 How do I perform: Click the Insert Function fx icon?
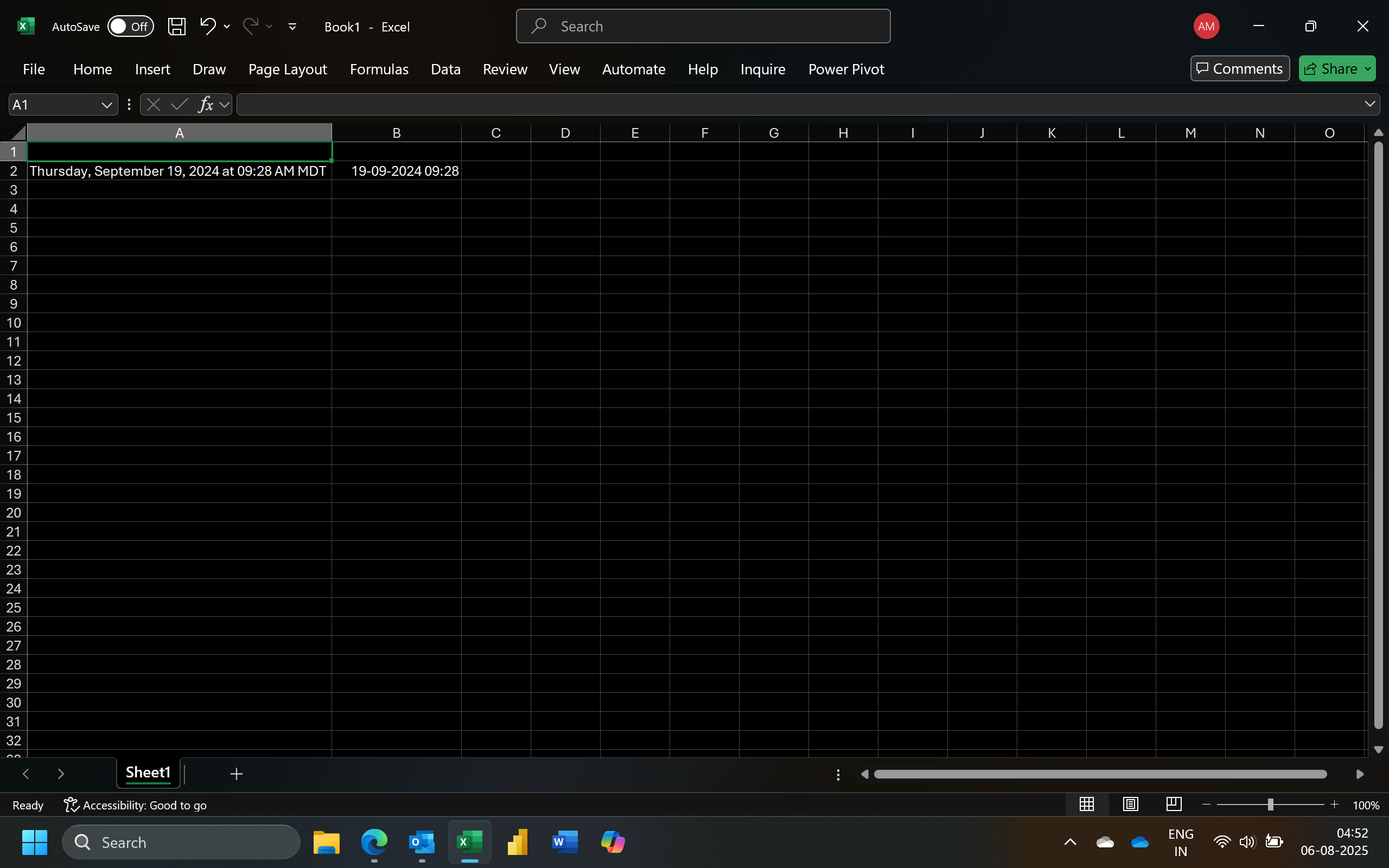(x=207, y=104)
